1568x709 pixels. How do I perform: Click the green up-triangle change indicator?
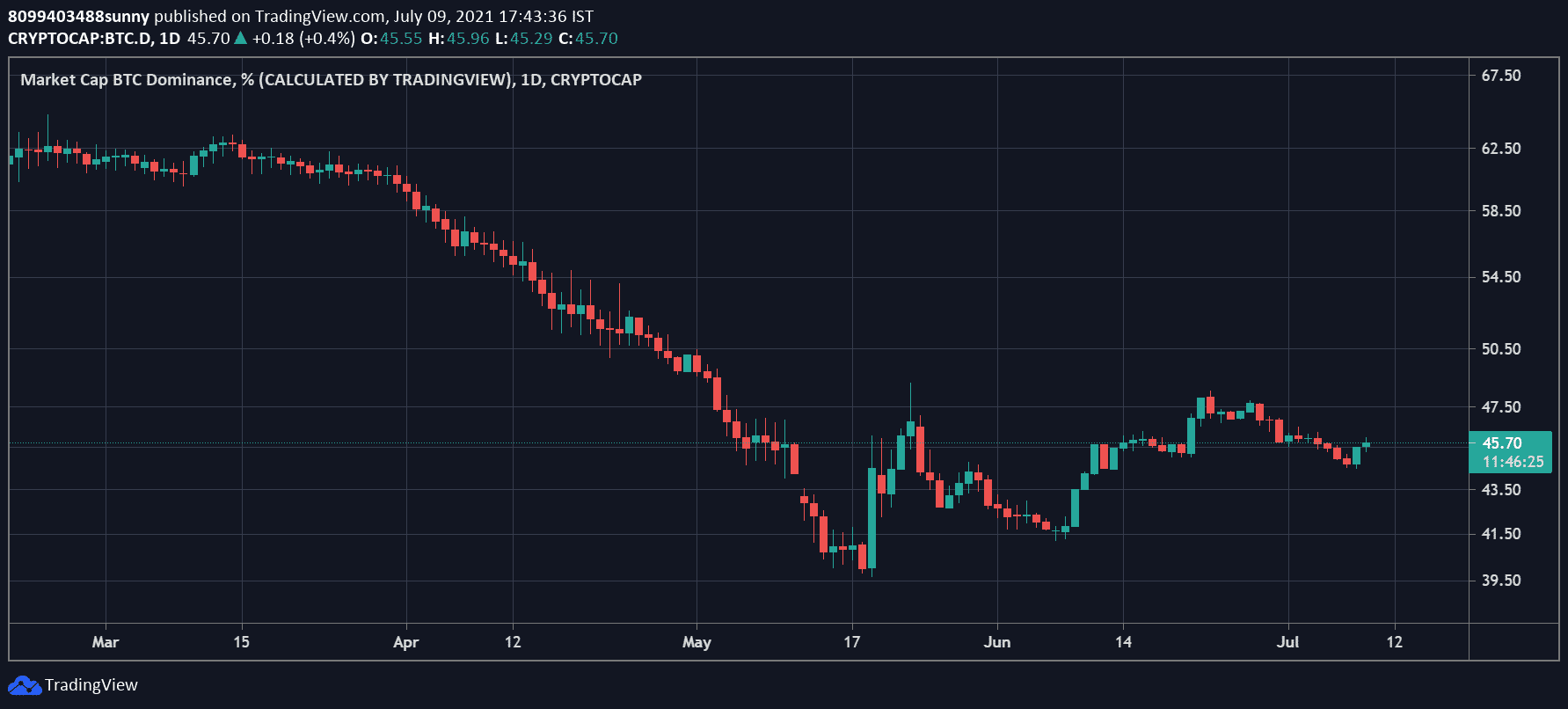pos(240,39)
